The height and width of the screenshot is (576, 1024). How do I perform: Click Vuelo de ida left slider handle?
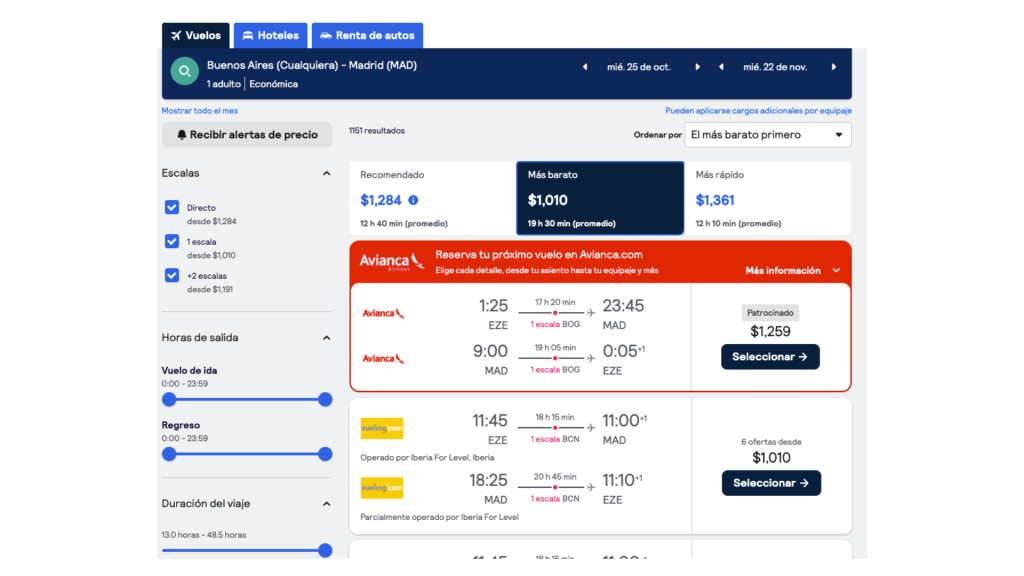[x=169, y=399]
